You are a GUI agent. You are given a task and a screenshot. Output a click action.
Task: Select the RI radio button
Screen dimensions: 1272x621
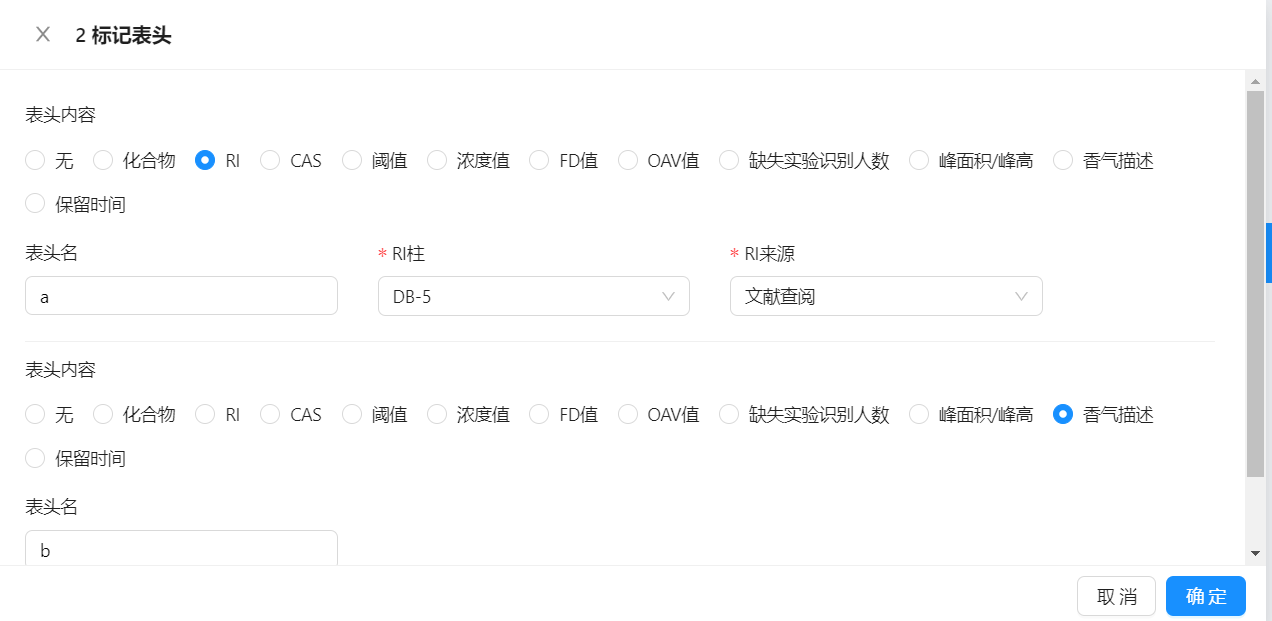click(x=204, y=160)
